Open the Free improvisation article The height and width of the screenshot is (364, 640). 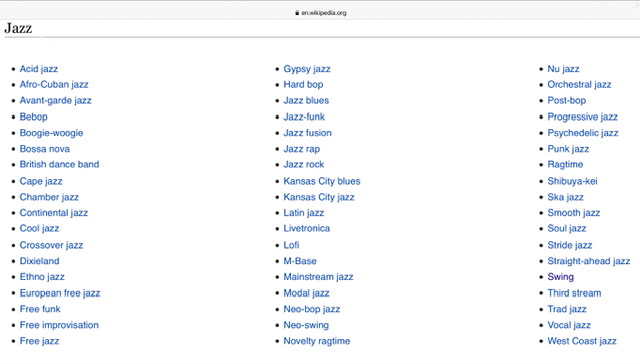tap(59, 325)
